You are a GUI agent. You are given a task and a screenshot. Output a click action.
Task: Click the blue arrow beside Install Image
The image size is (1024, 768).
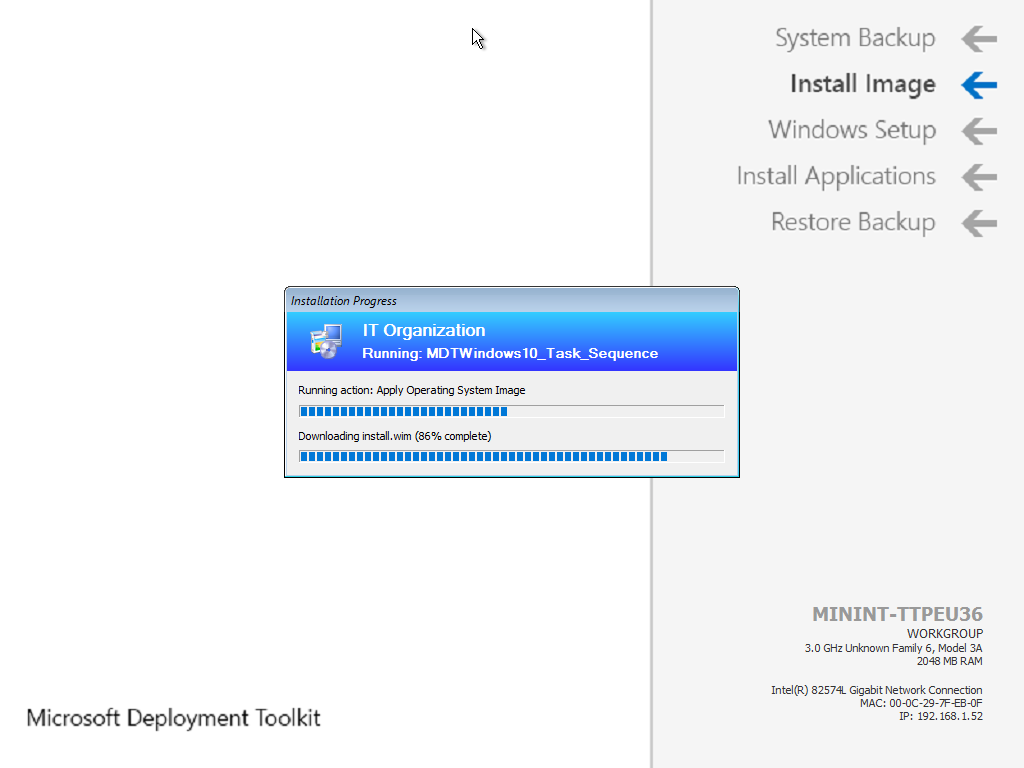click(979, 85)
